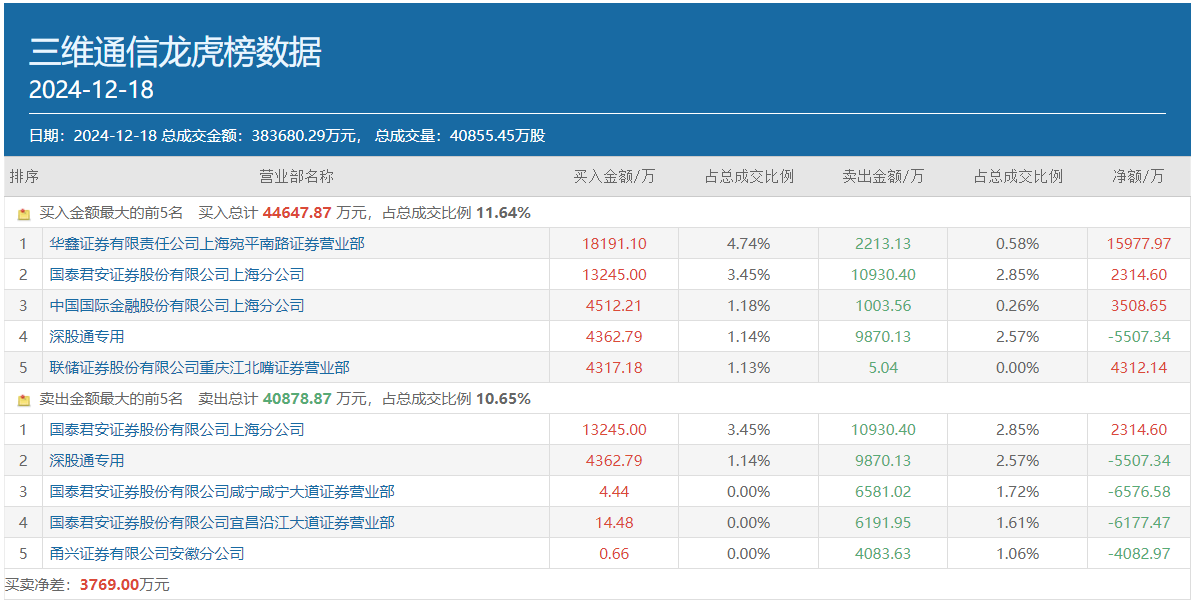This screenshot has height=605, width=1195.
Task: Open 甬兴证券有限公司安徽分公司 link
Action: pos(147,553)
